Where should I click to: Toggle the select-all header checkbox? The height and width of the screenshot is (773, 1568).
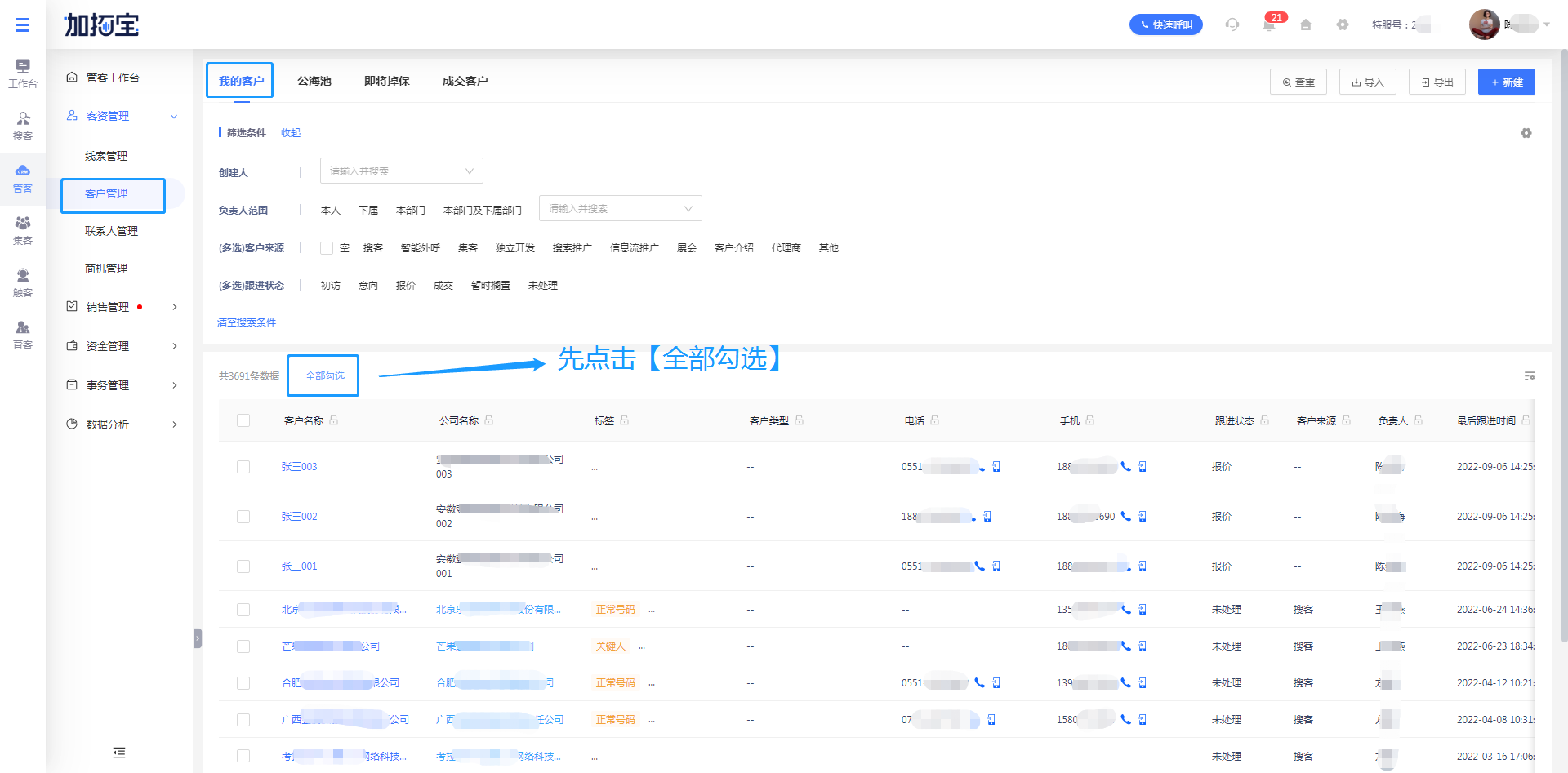pyautogui.click(x=243, y=420)
